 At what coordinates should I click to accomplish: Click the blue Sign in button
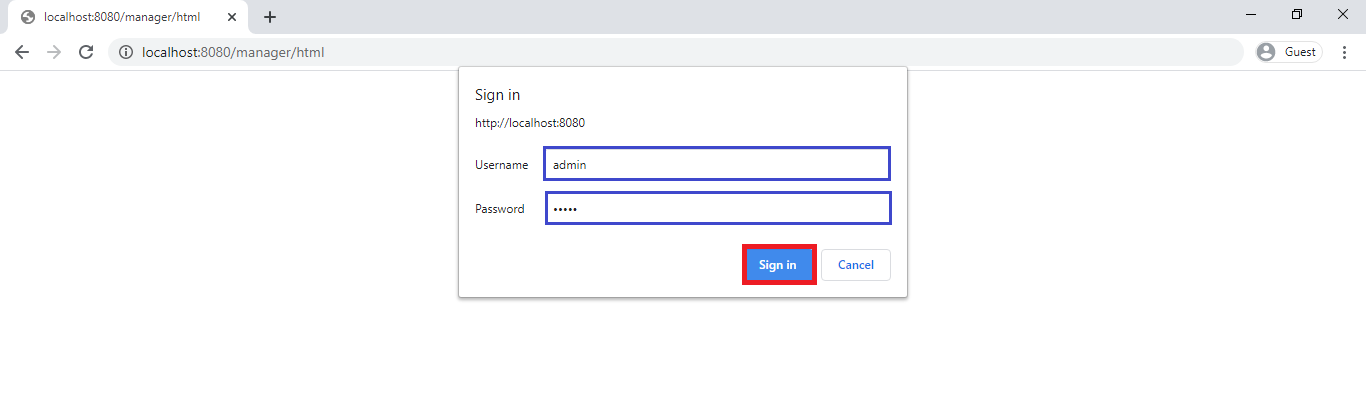(x=778, y=265)
